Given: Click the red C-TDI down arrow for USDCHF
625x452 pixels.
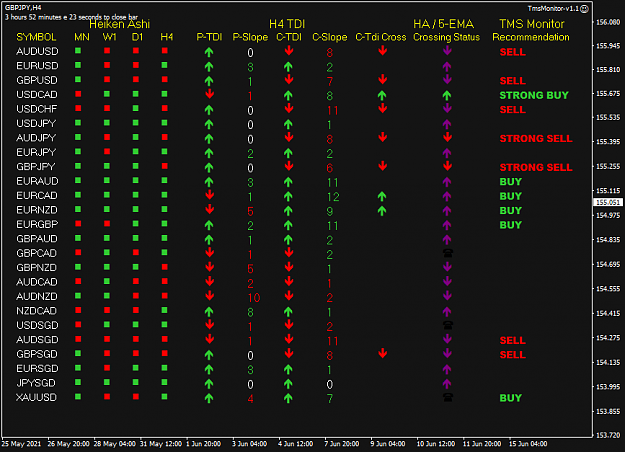Looking at the screenshot, I should 289,108.
